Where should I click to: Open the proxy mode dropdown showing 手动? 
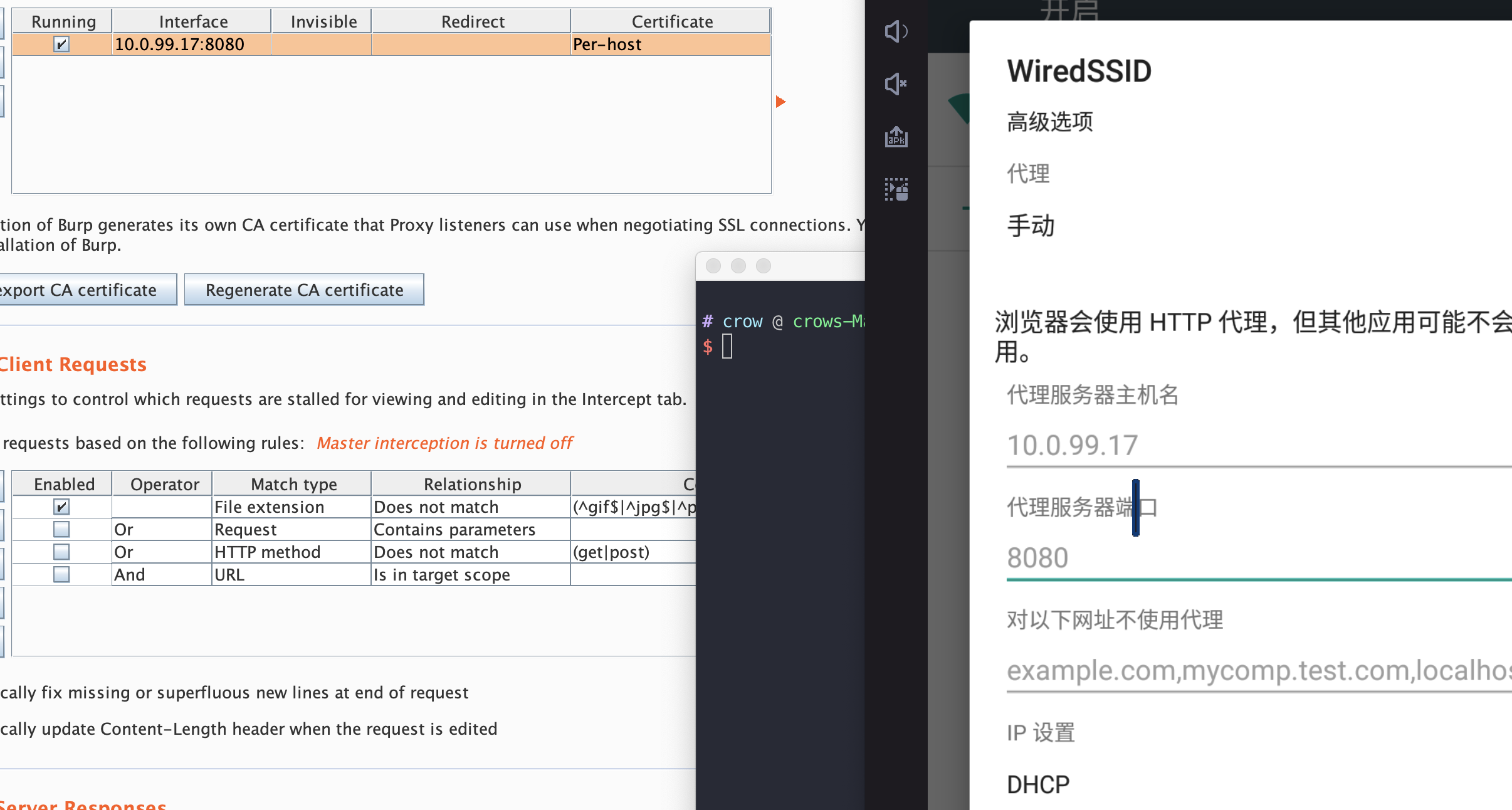point(1031,226)
